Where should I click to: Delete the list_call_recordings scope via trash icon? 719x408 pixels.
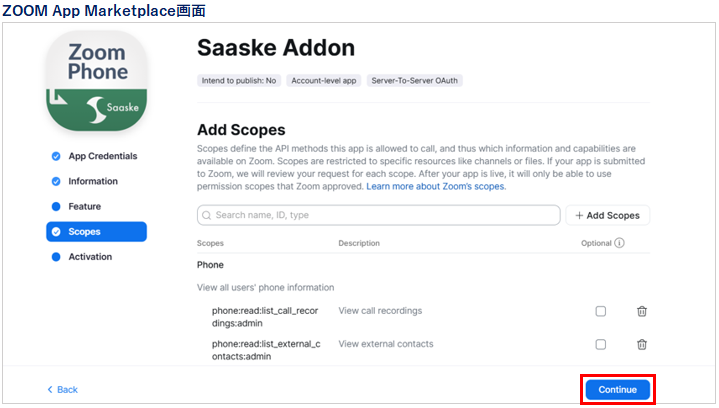642,311
